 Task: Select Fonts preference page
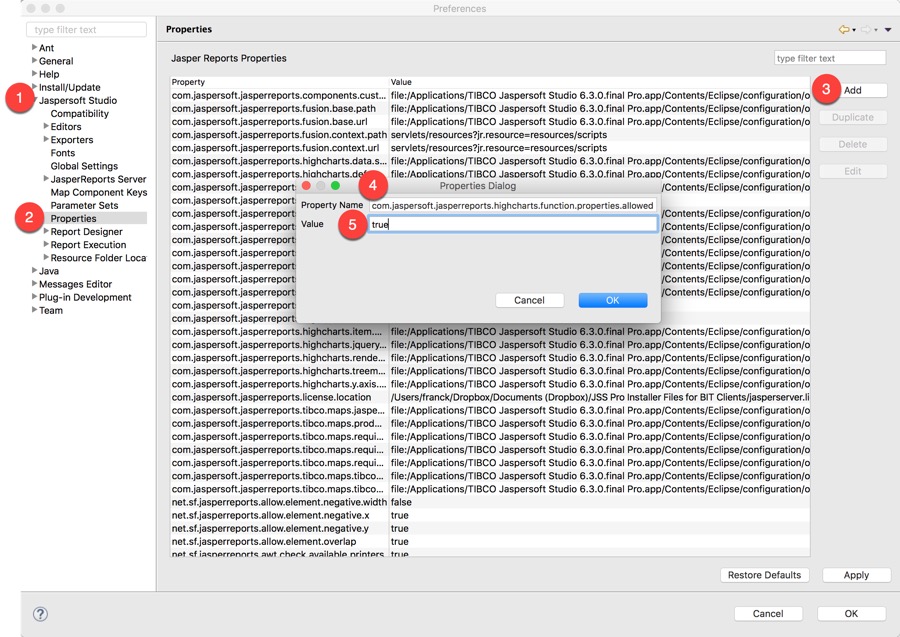coord(63,153)
